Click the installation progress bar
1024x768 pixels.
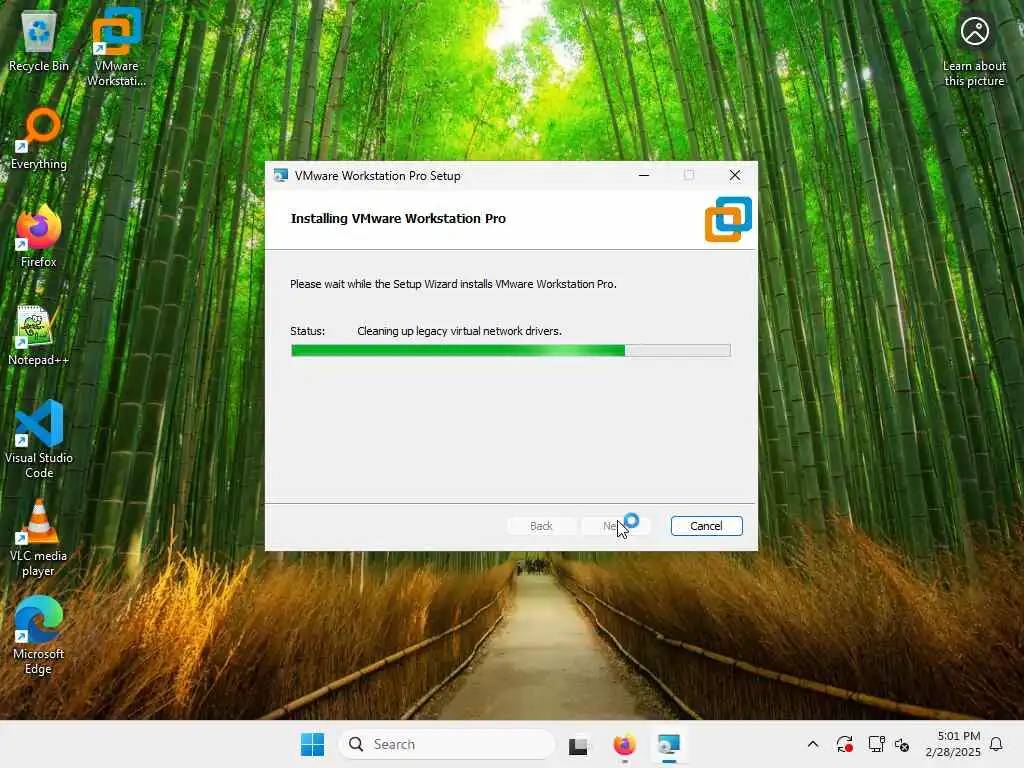pos(511,351)
